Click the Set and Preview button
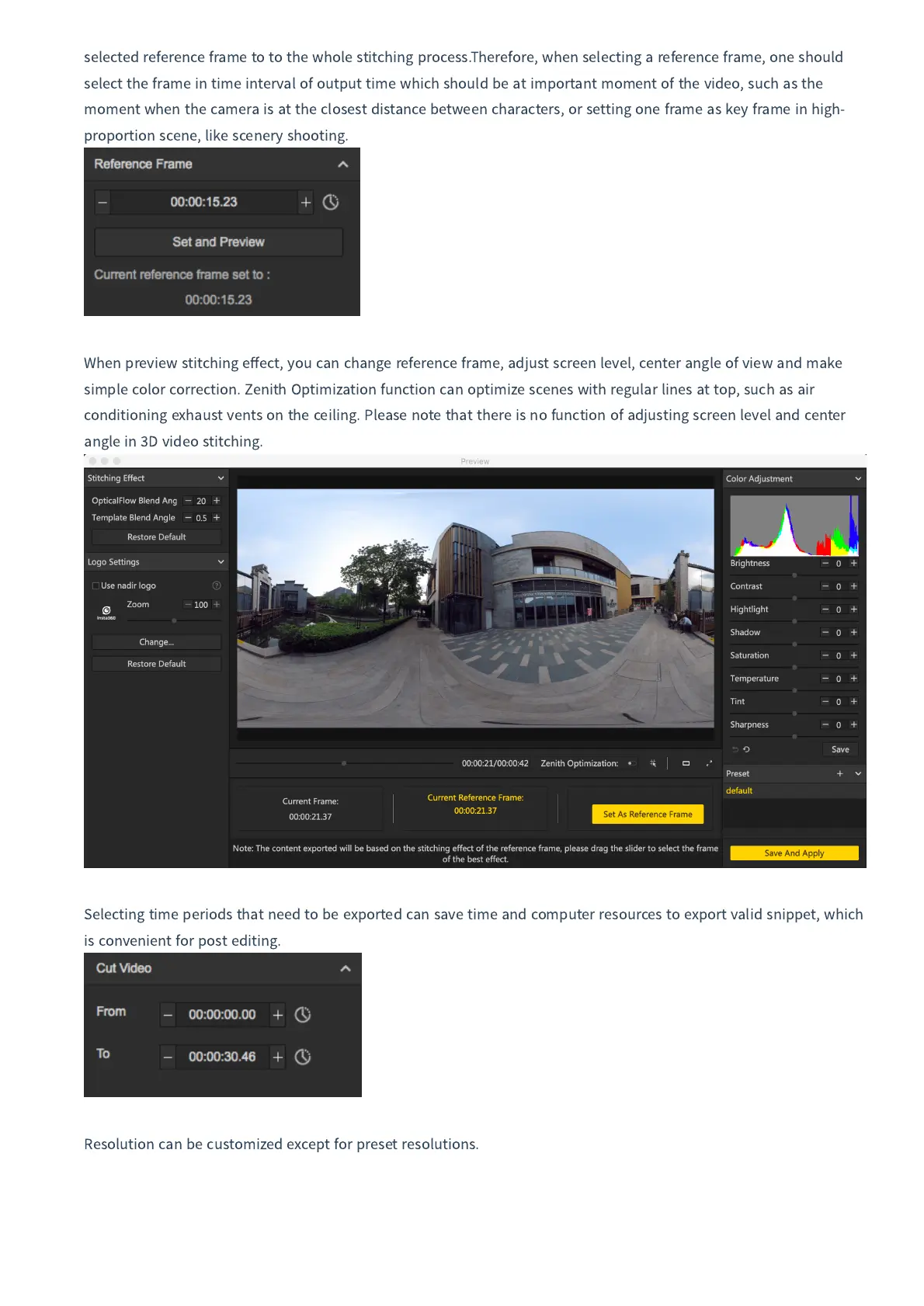The height and width of the screenshot is (1306, 924). [x=218, y=242]
